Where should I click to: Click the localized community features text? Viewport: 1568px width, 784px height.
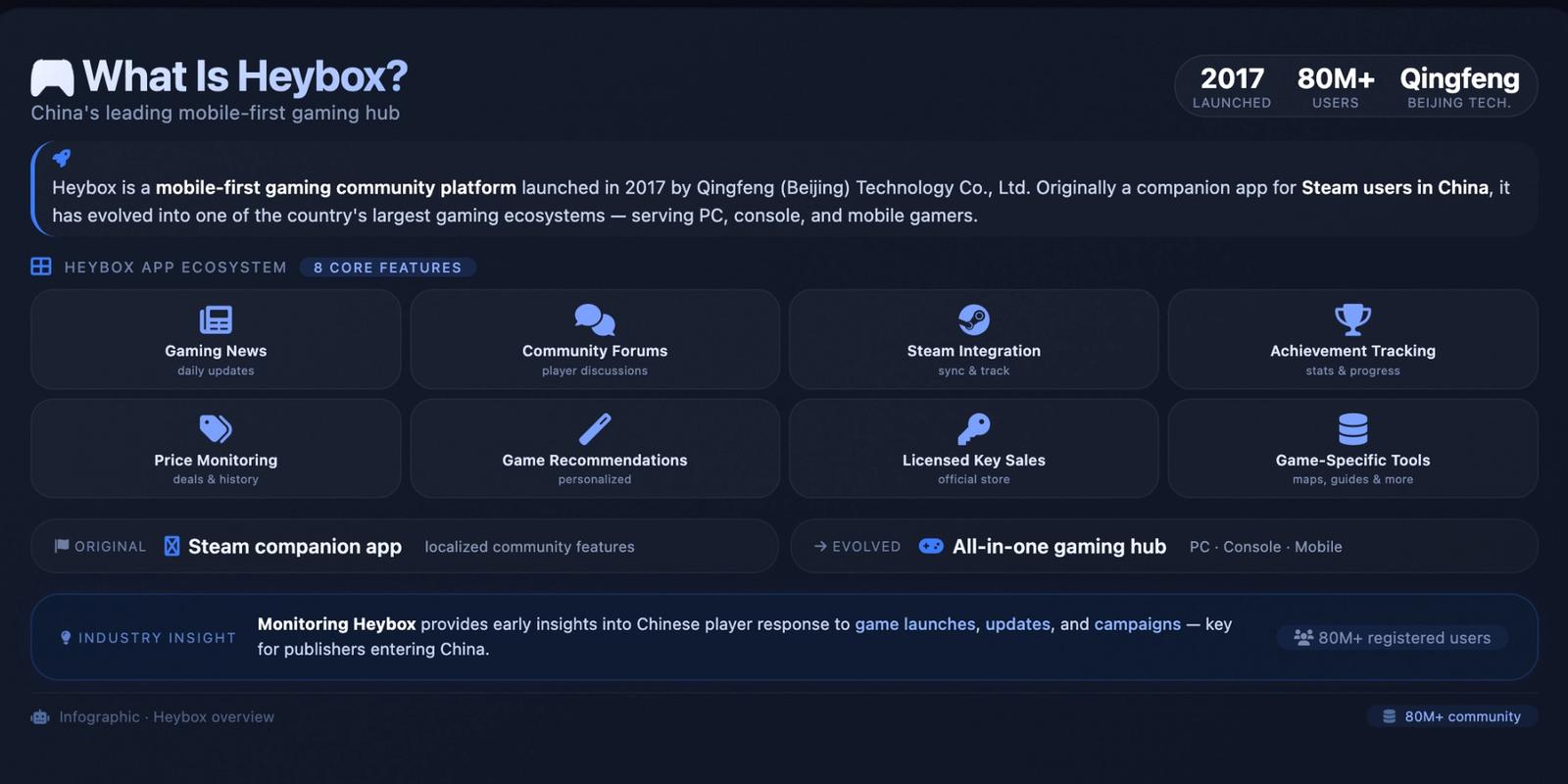[530, 547]
